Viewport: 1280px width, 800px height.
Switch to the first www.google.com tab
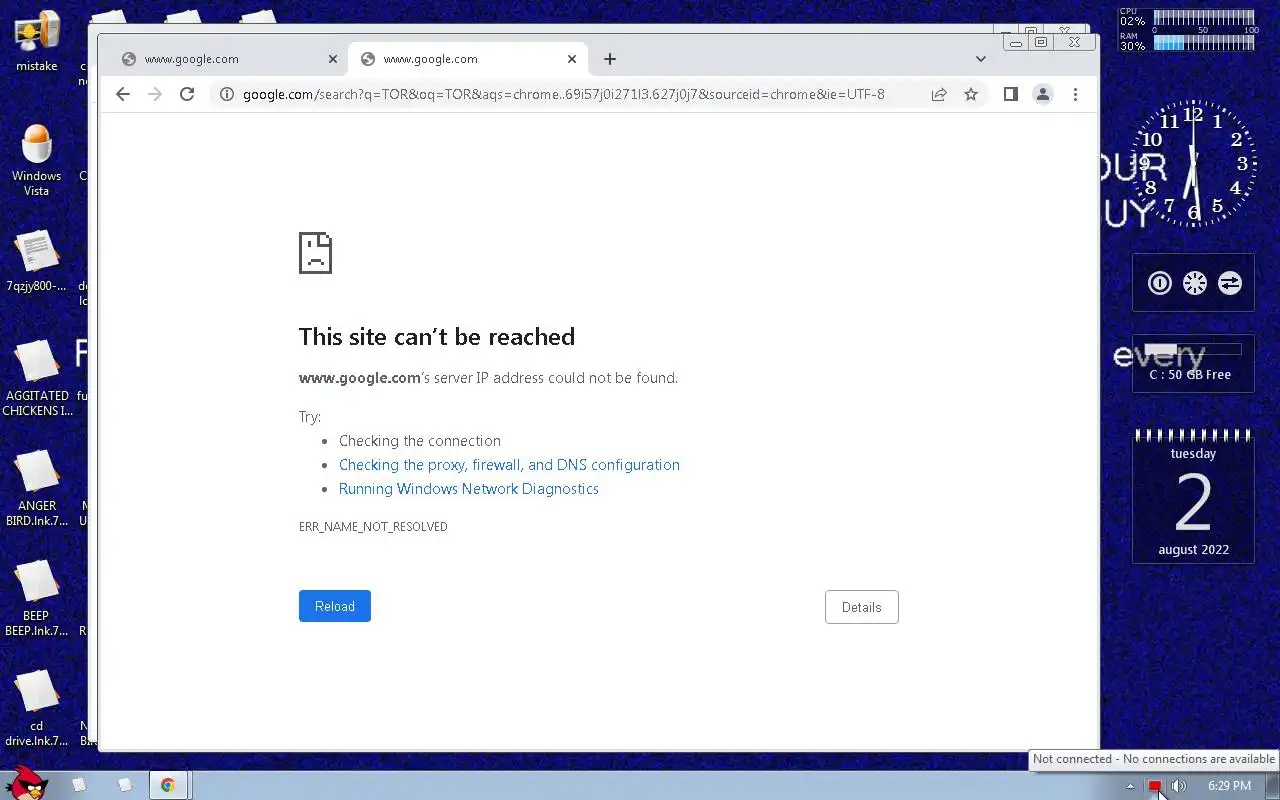pos(229,59)
